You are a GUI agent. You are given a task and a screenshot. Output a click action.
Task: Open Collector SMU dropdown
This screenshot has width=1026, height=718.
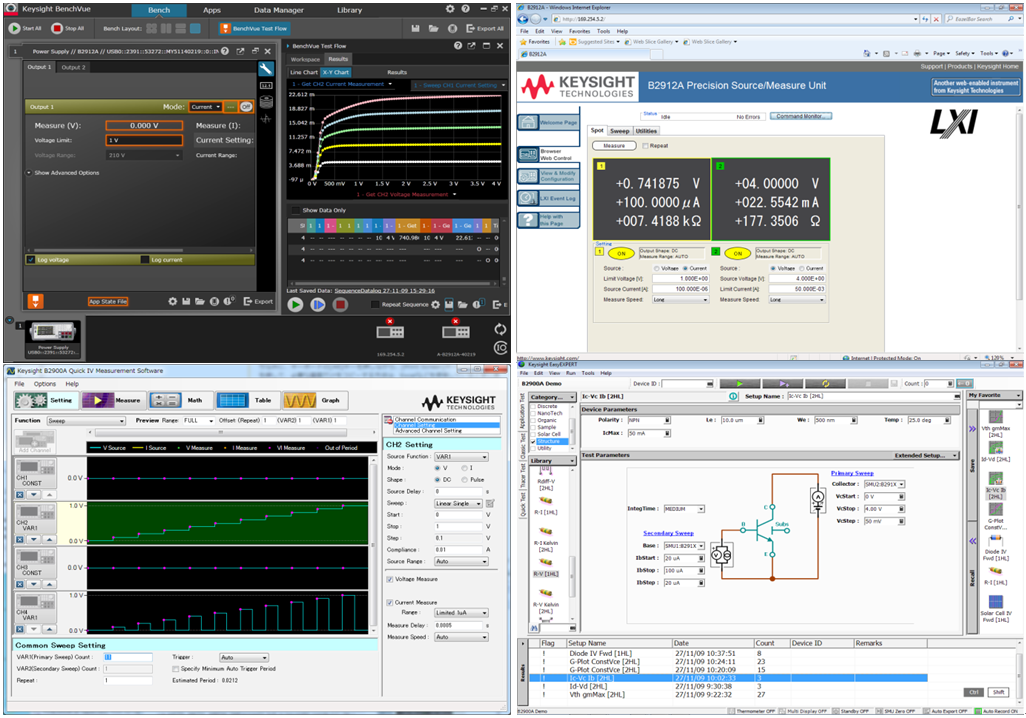[884, 484]
